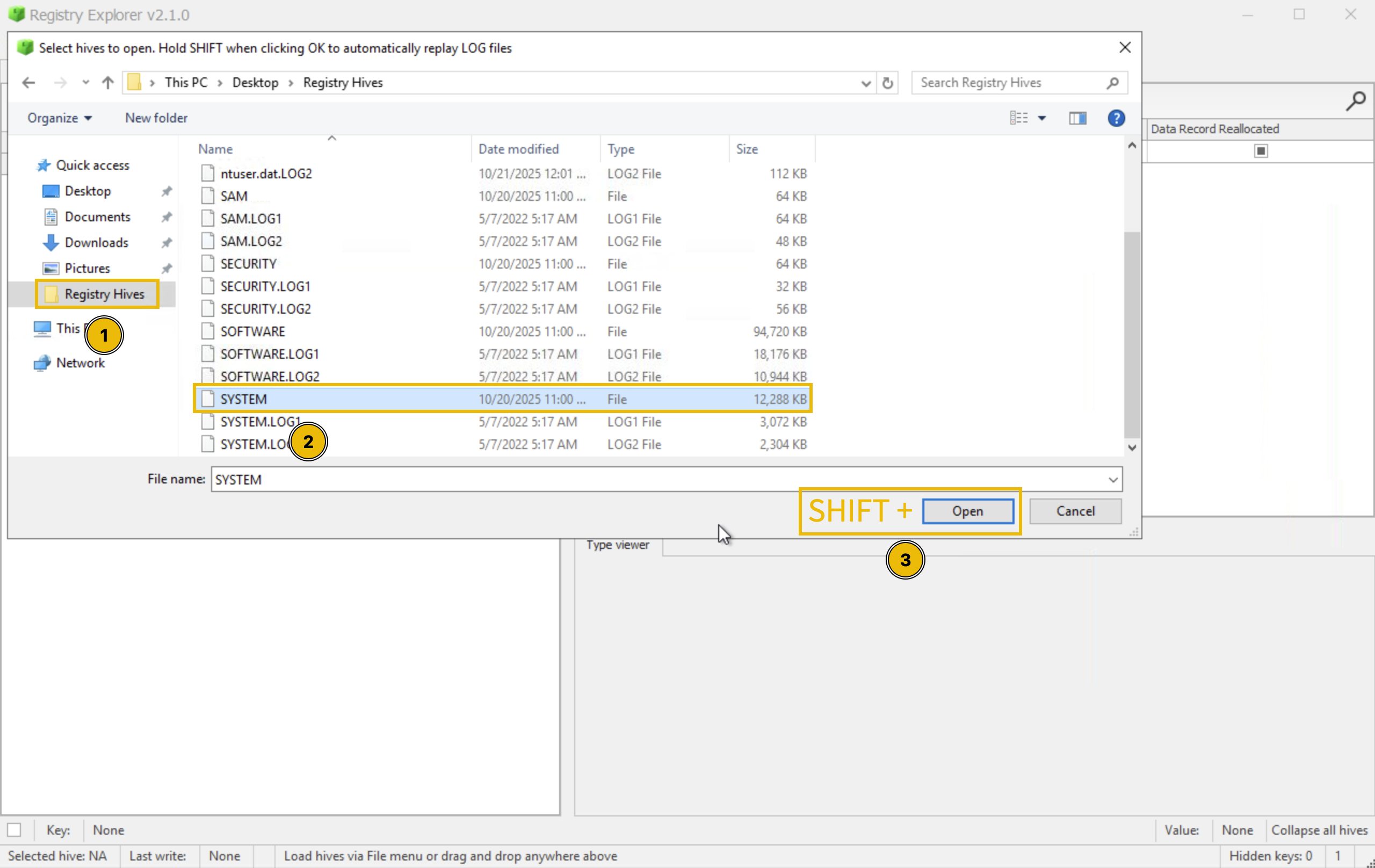
Task: Click the help icon in the file dialog
Action: pos(1116,118)
